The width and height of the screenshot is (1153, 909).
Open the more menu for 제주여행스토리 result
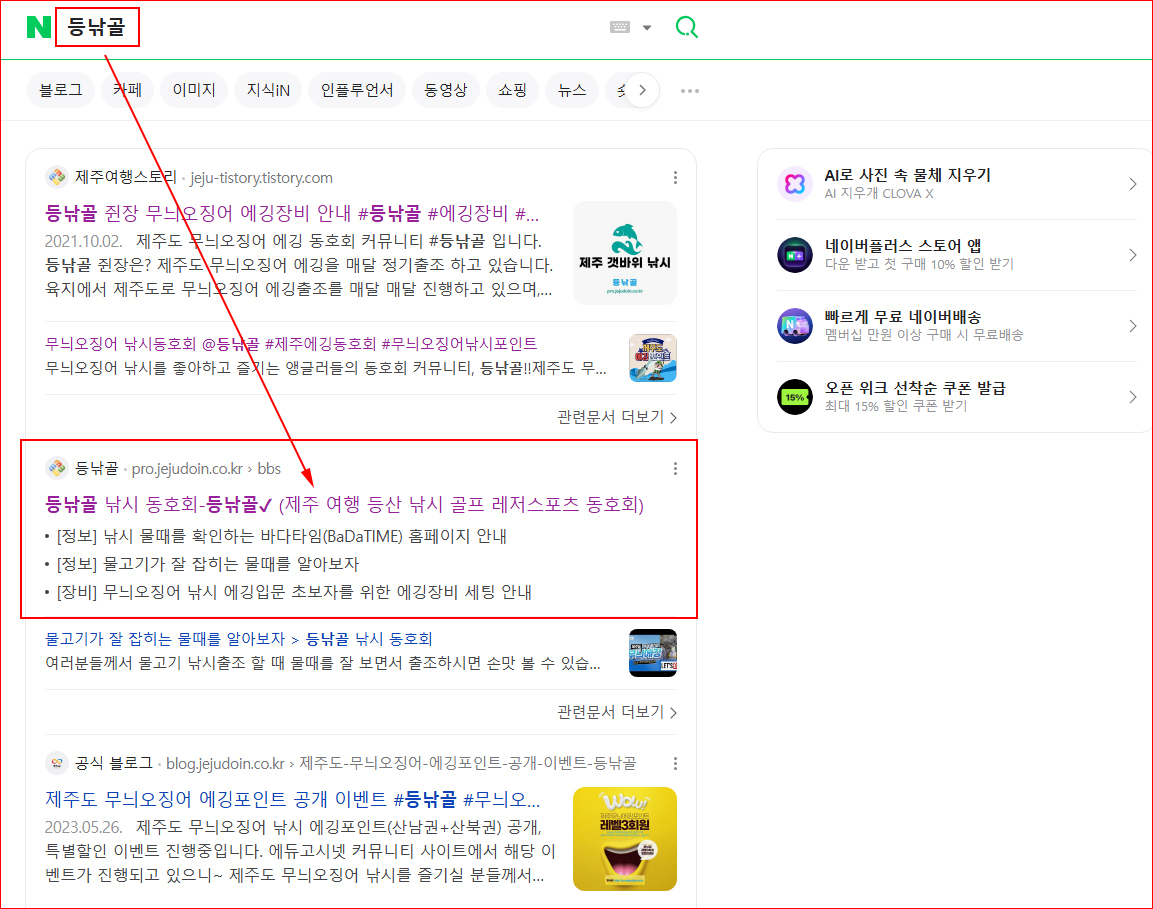(675, 178)
